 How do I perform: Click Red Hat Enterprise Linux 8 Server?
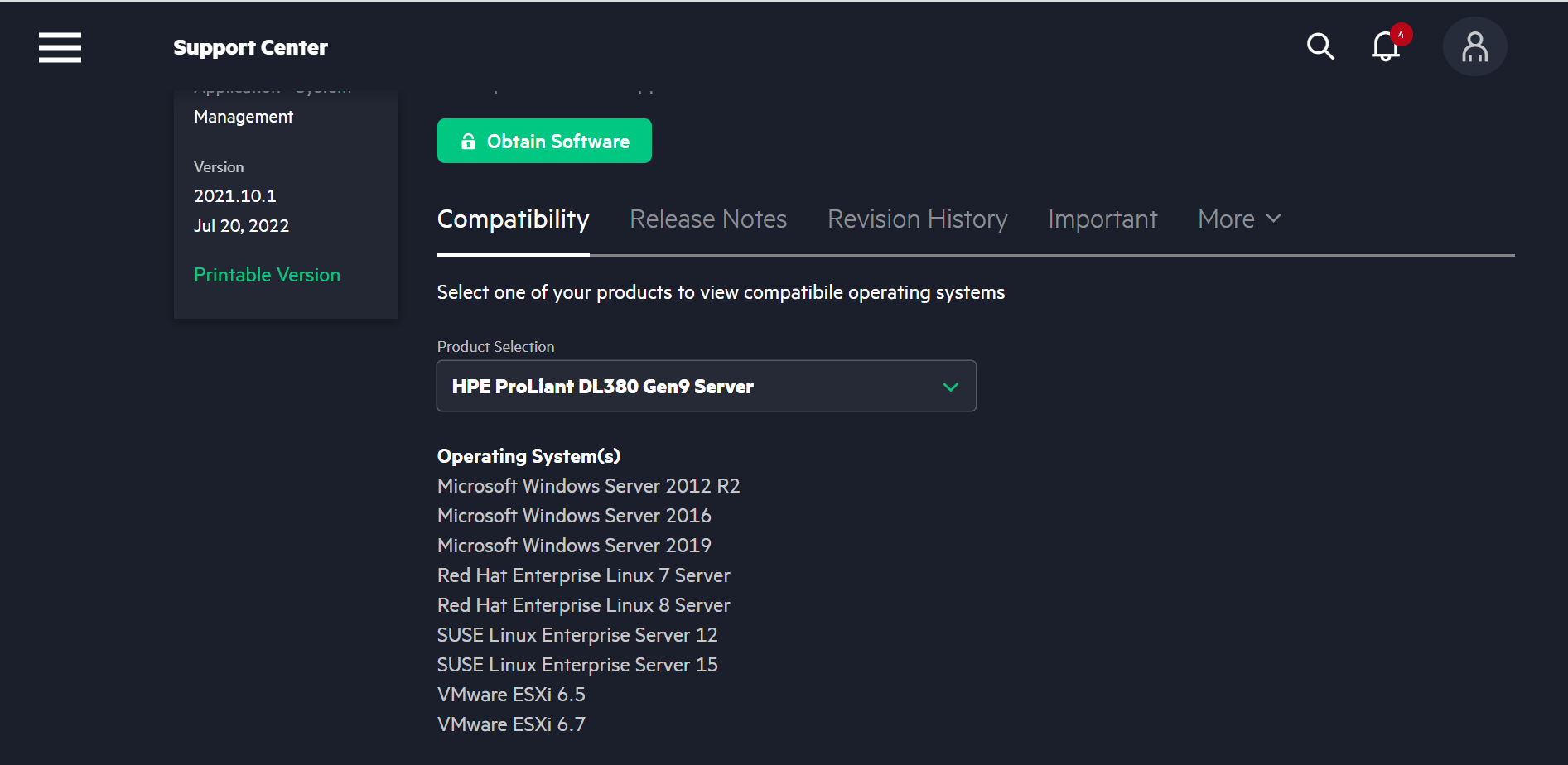(583, 605)
